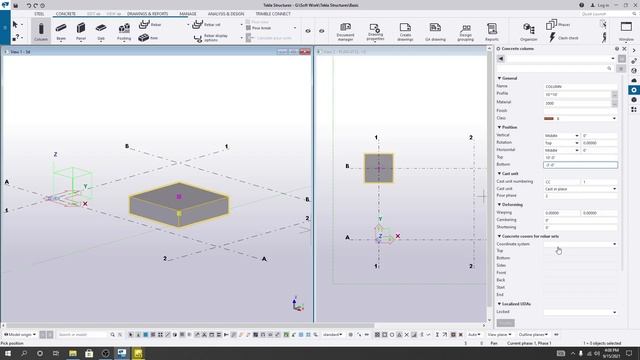Click the Save icon in title bar
Screen dimensions: 640x360
16,6
